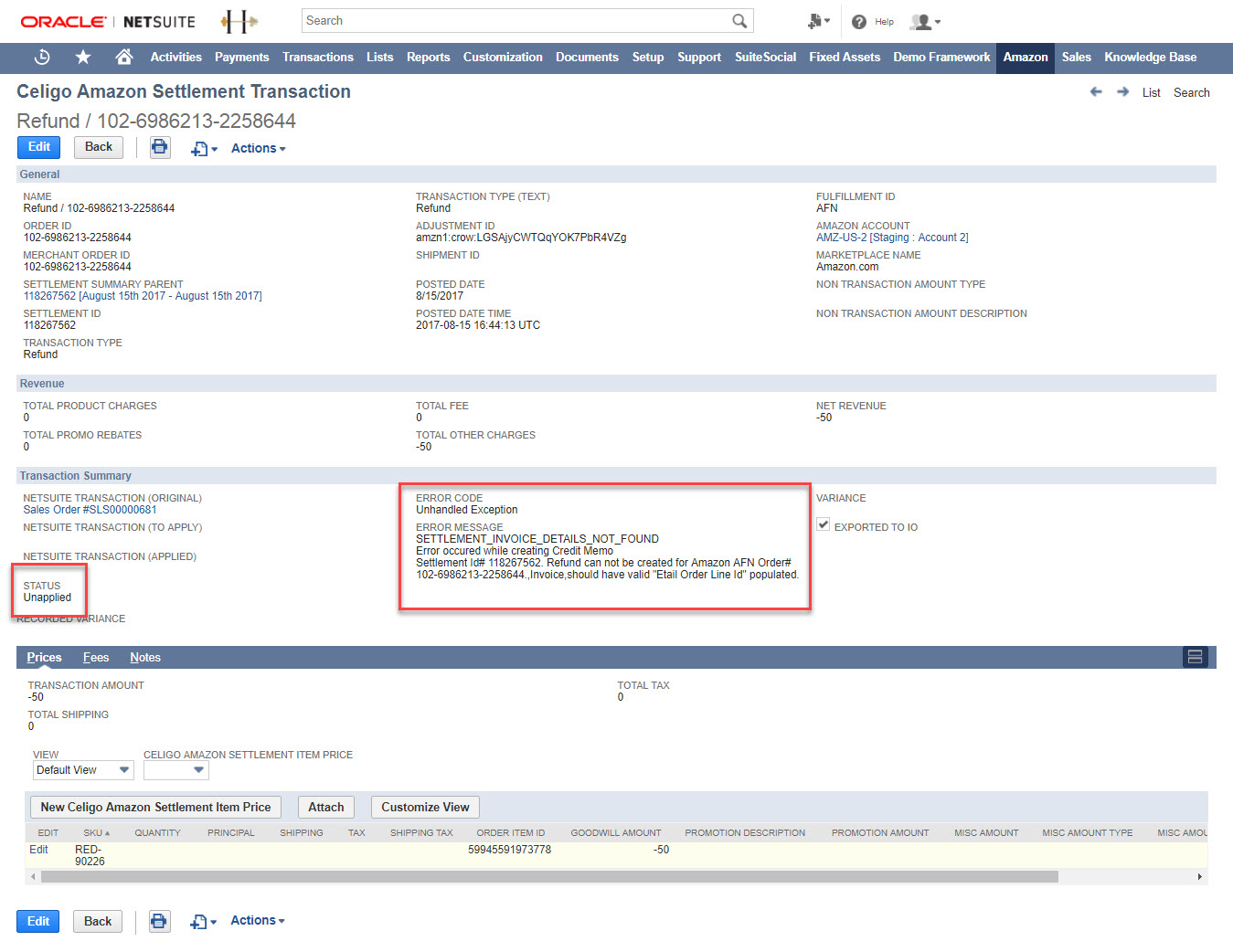Open the Lists menu
The image size is (1233, 952).
pyautogui.click(x=380, y=57)
